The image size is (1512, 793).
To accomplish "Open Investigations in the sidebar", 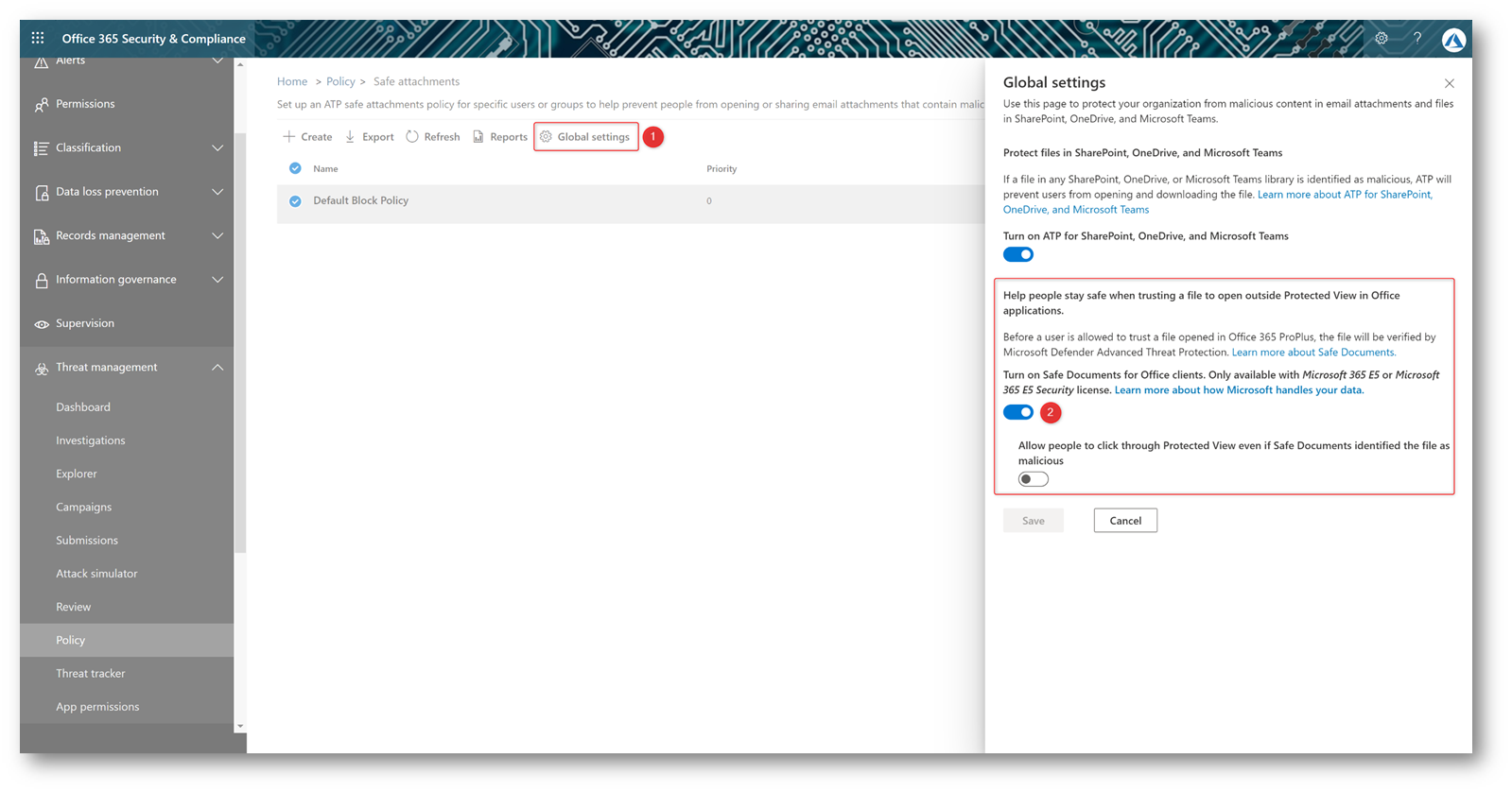I will click(x=90, y=440).
